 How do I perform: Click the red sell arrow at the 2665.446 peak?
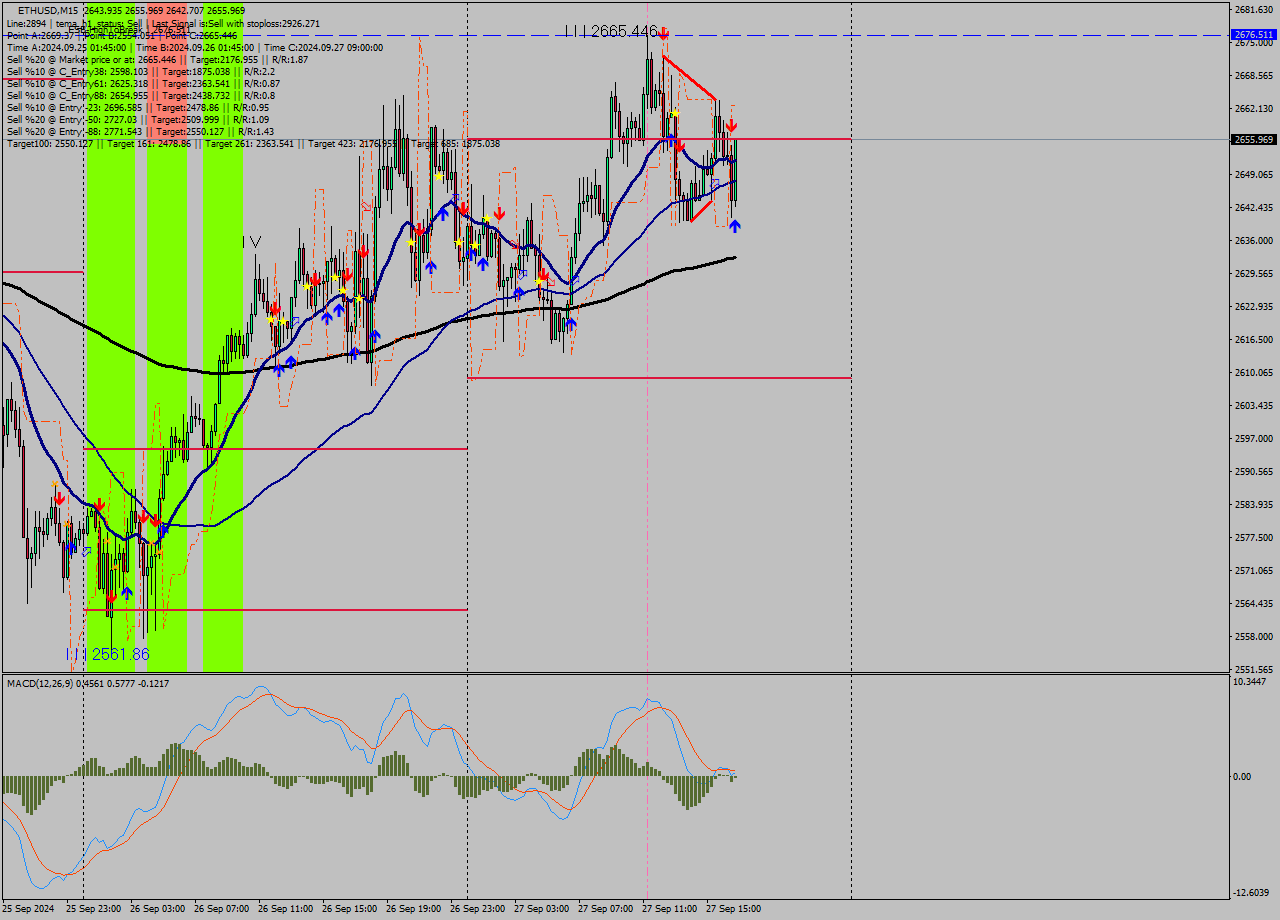(663, 34)
